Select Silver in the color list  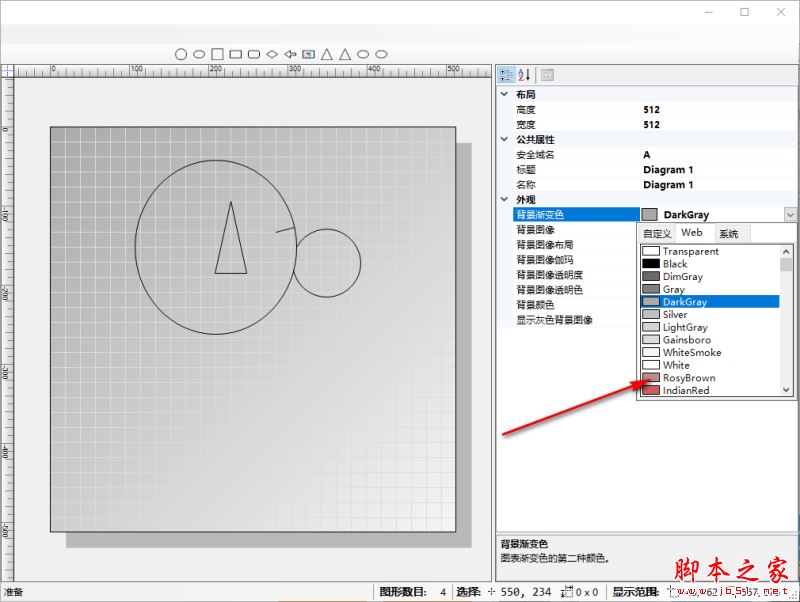click(710, 314)
